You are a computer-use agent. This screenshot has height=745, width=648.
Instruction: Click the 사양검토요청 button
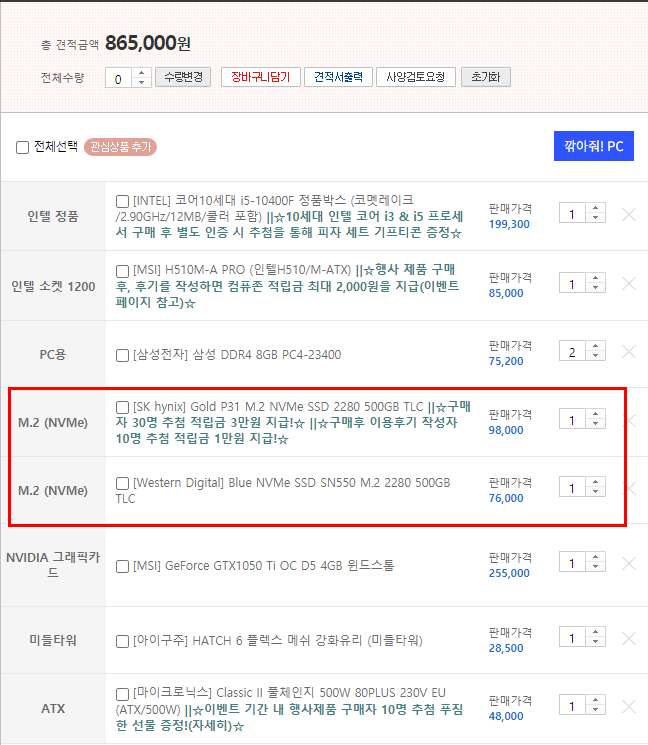tap(416, 77)
